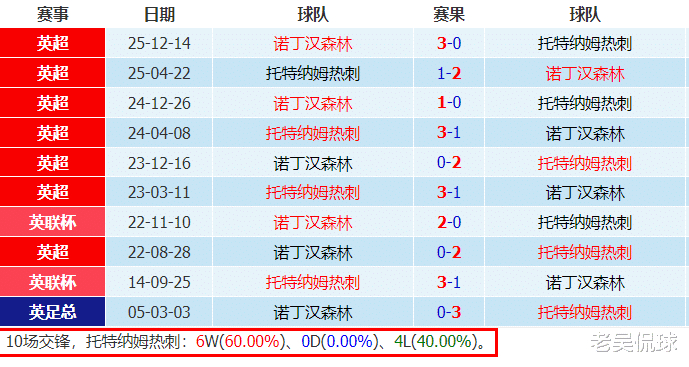
Task: Click the 3-0 score in the 25-12-14 row
Action: (x=449, y=43)
